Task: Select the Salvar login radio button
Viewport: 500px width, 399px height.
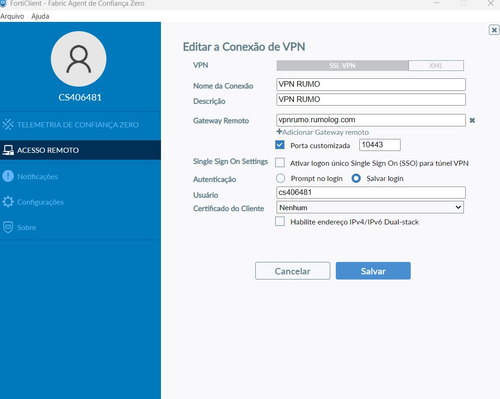Action: pyautogui.click(x=356, y=178)
